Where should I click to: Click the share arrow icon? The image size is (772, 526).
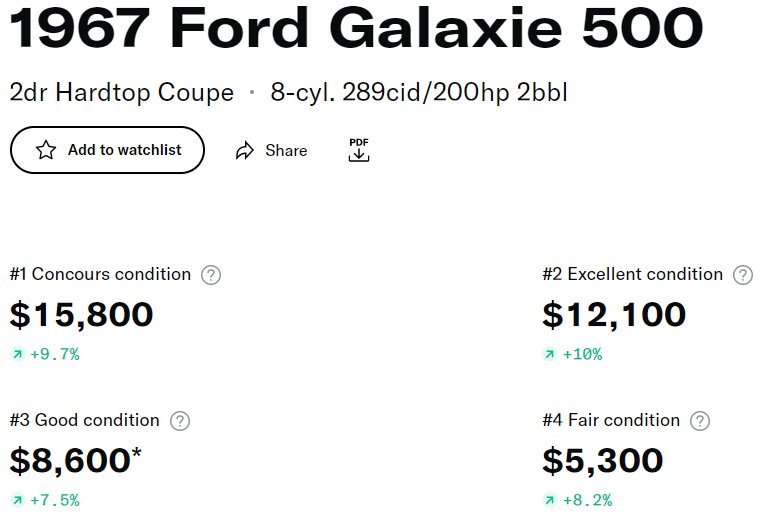[x=245, y=150]
